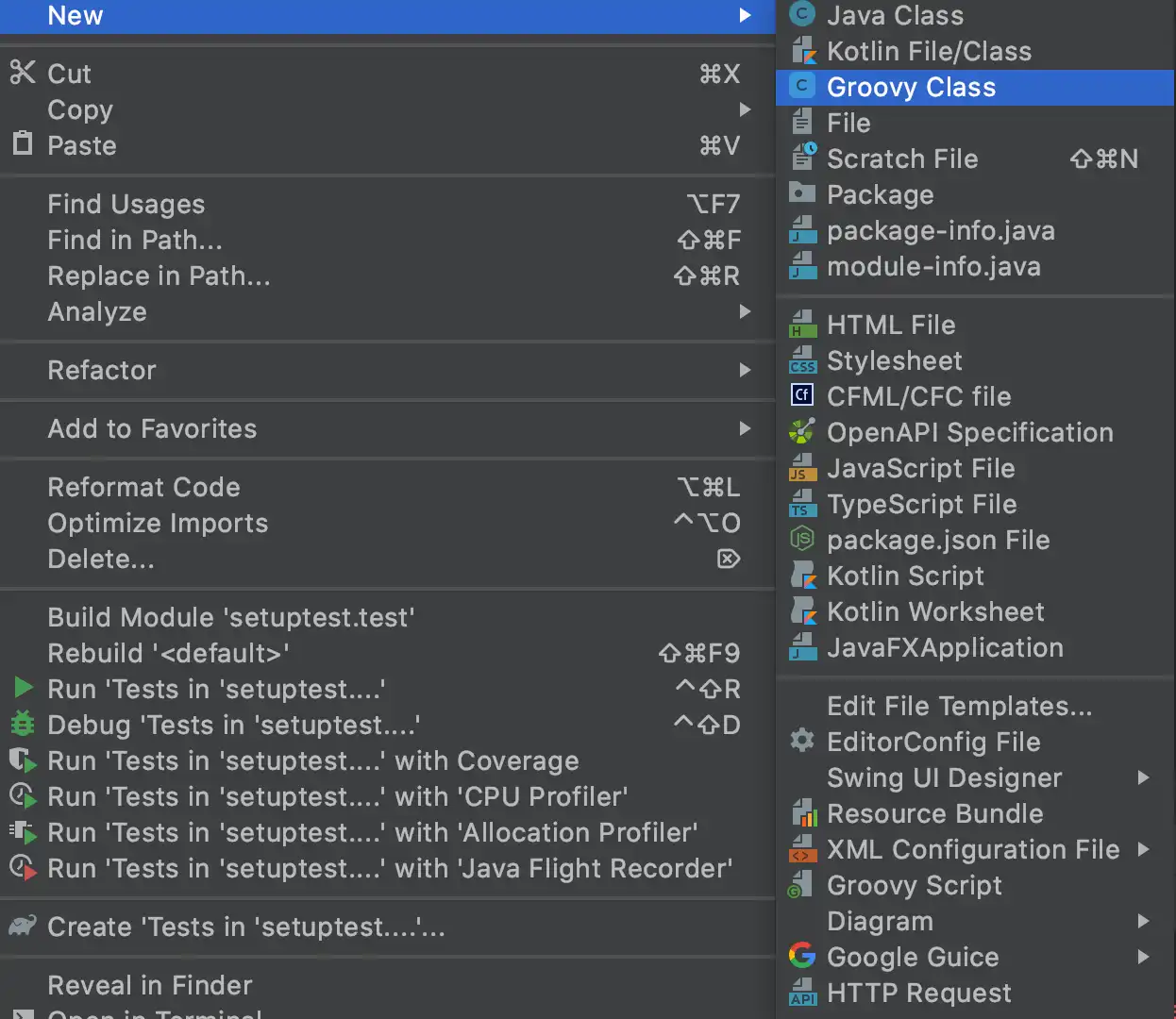The height and width of the screenshot is (1019, 1176).
Task: Click the Groovy Class icon
Action: point(801,86)
